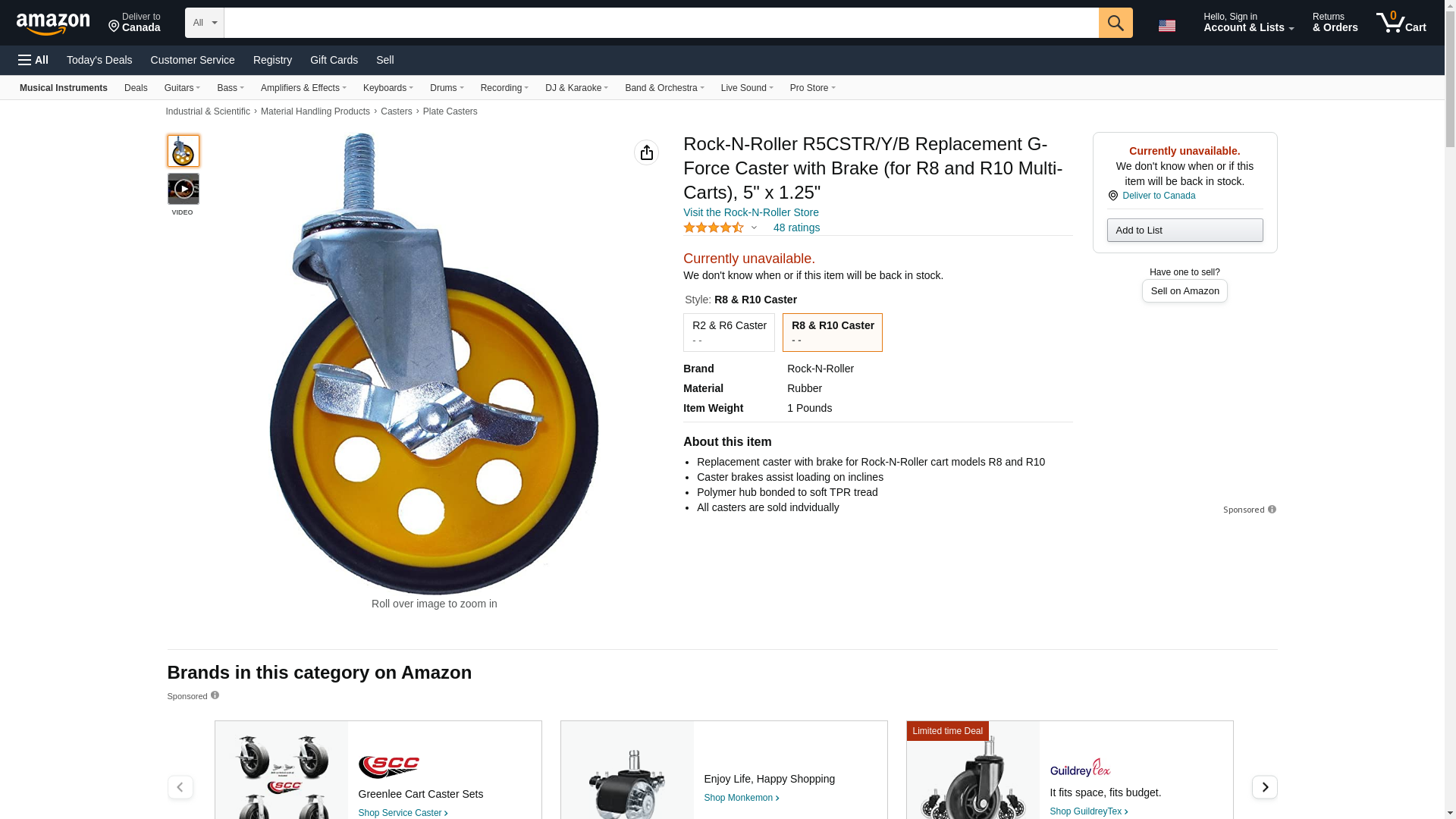Screen dimensions: 1456x819
Task: Click the US flag language icon
Action: [x=1166, y=26]
